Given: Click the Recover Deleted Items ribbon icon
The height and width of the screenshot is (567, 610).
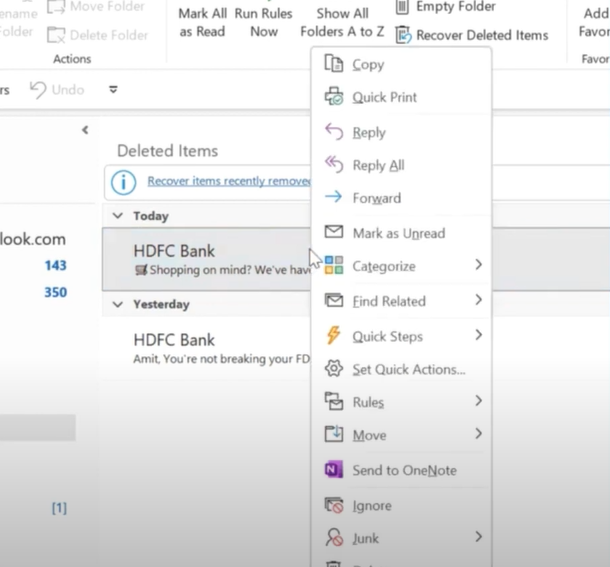Looking at the screenshot, I should click(x=403, y=35).
